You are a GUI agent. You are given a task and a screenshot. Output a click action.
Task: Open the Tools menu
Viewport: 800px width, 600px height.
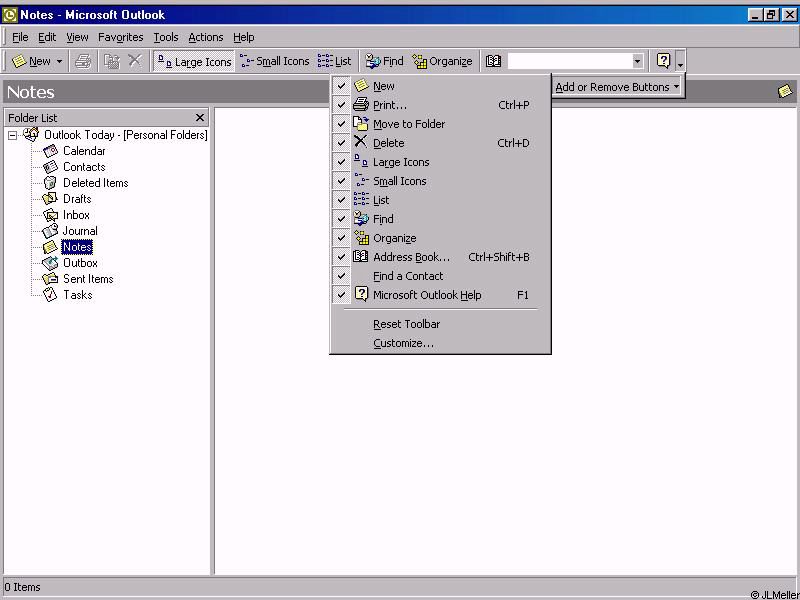pyautogui.click(x=166, y=37)
